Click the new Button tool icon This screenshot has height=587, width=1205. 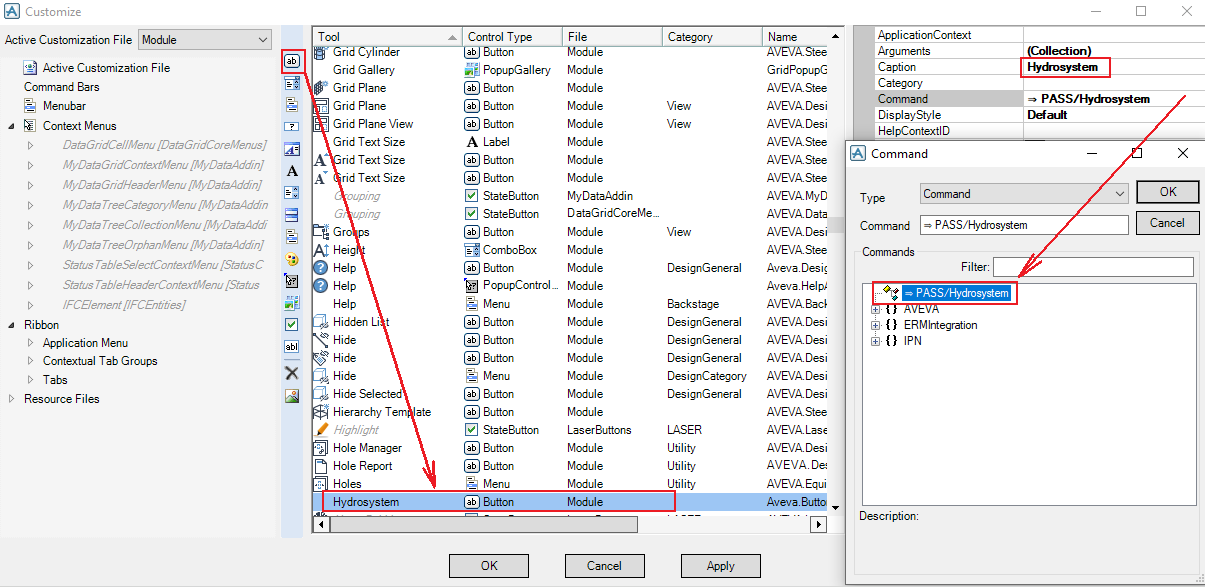tap(292, 61)
